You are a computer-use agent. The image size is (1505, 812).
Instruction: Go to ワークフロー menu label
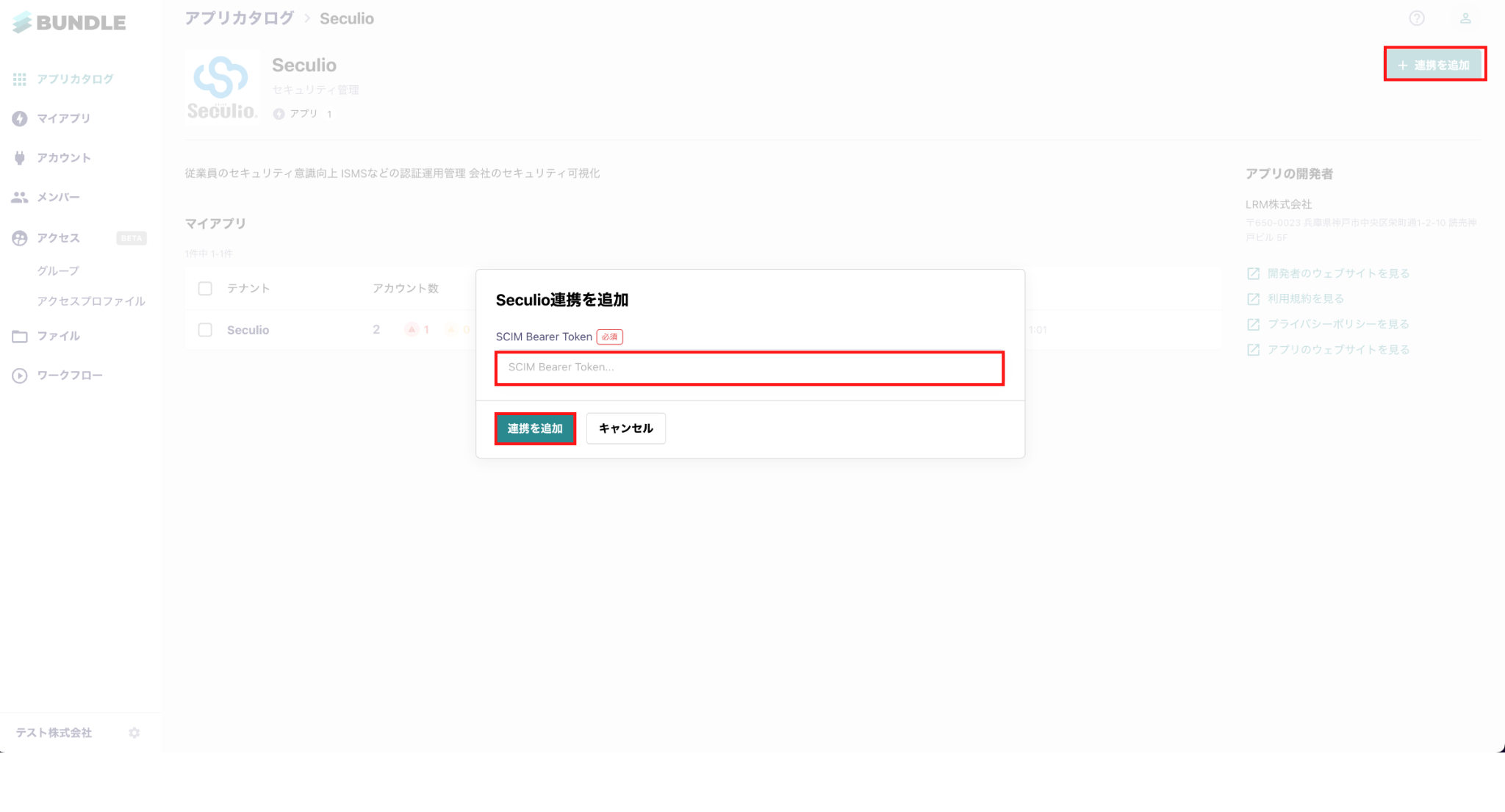click(70, 376)
